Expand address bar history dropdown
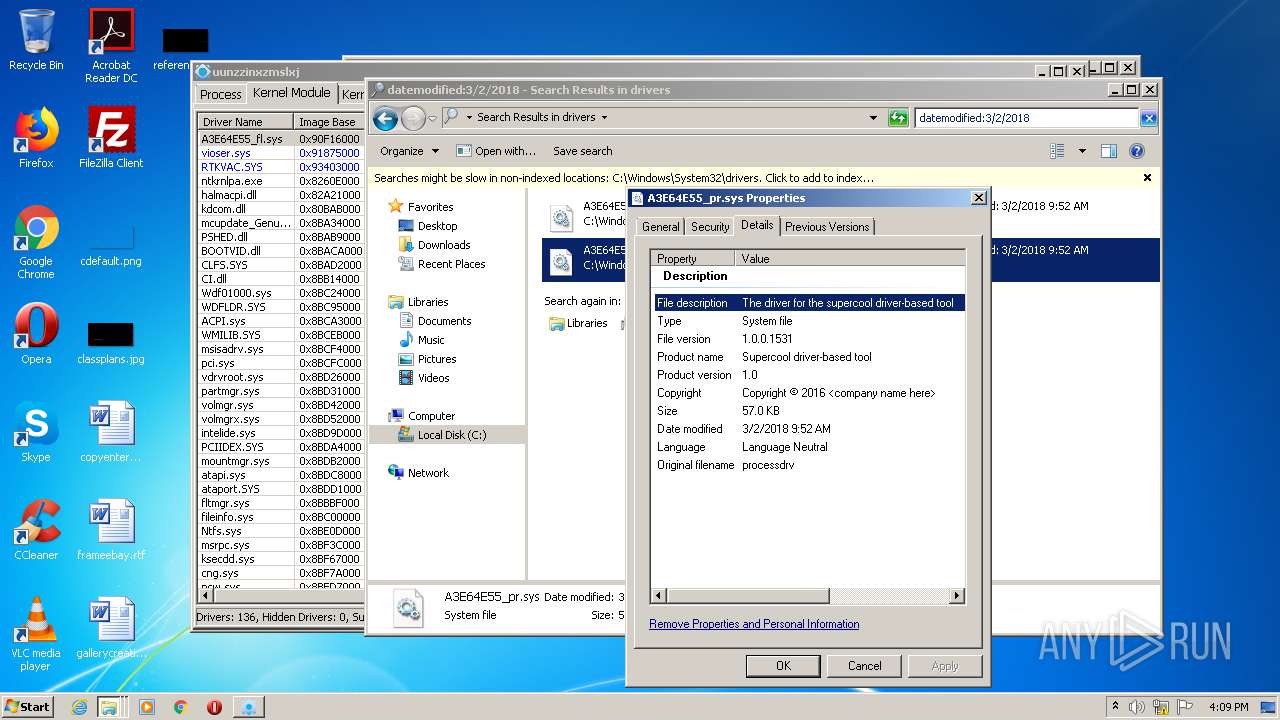This screenshot has width=1280, height=720. [875, 118]
